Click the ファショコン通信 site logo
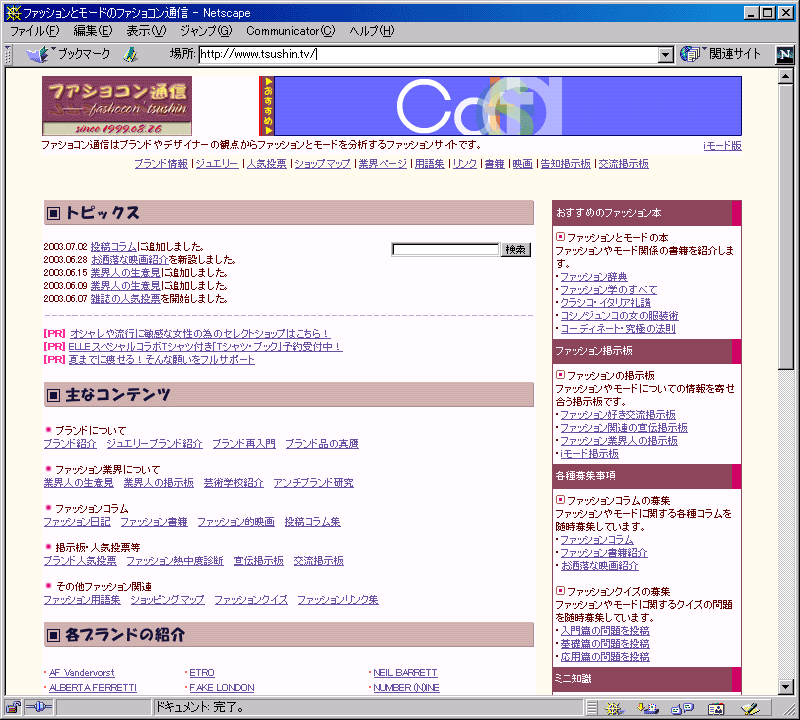 pos(117,106)
